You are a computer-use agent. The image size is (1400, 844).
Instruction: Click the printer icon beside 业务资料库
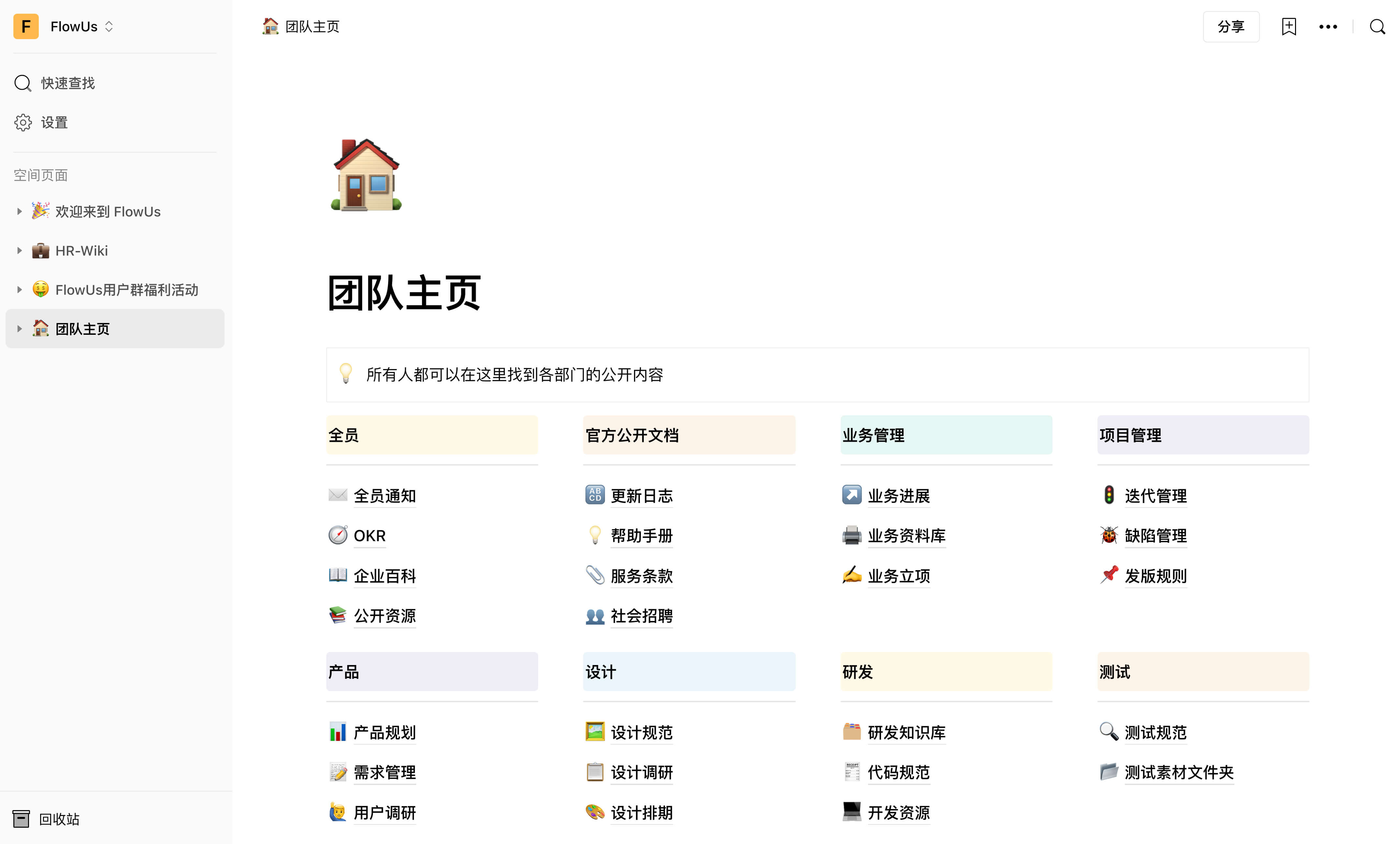click(x=852, y=535)
